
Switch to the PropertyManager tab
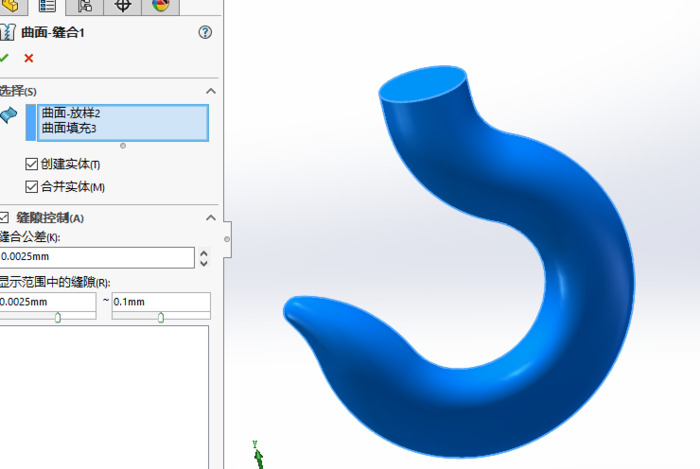tap(47, 6)
